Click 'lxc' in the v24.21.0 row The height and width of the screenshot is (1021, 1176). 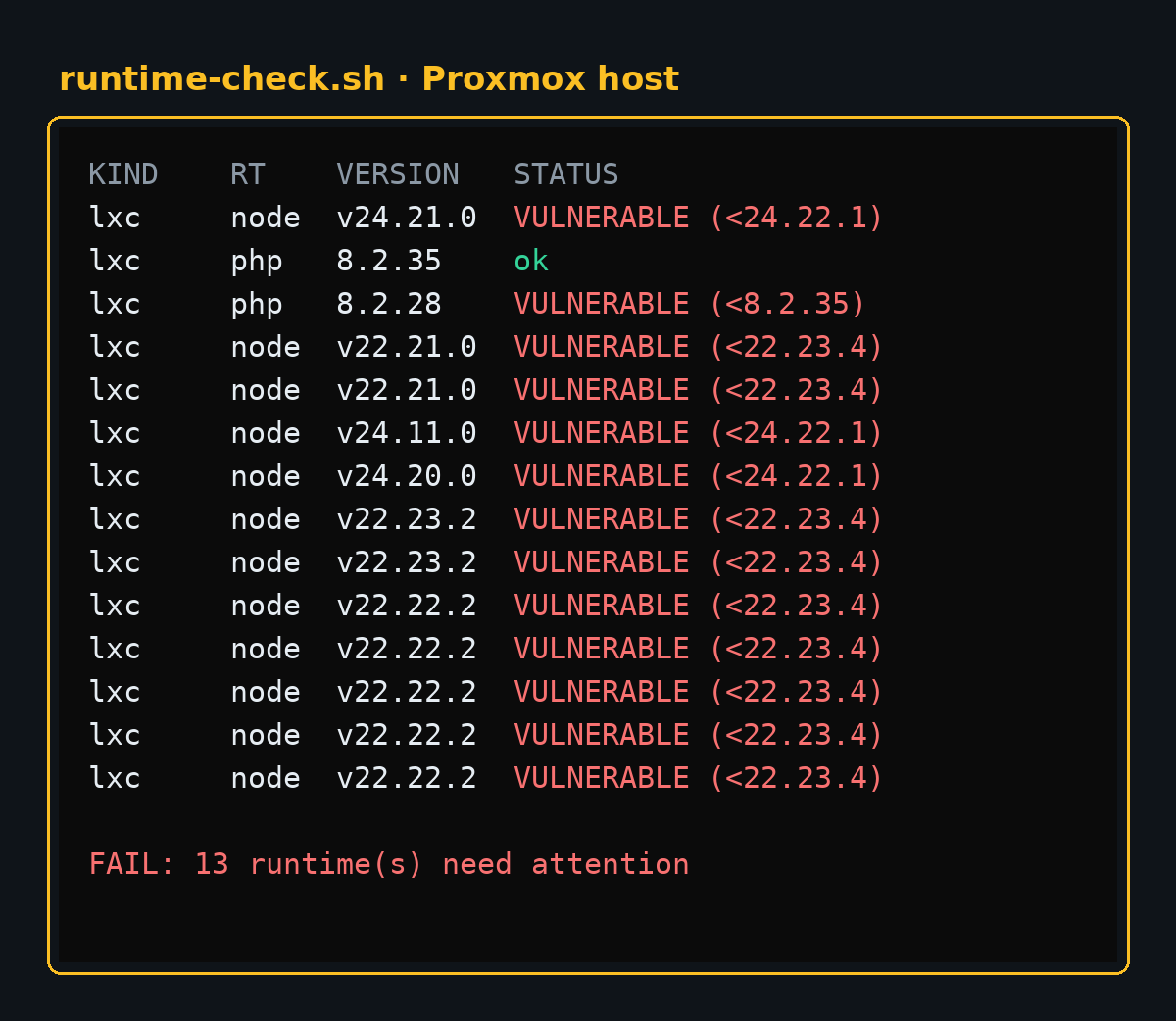click(x=115, y=218)
